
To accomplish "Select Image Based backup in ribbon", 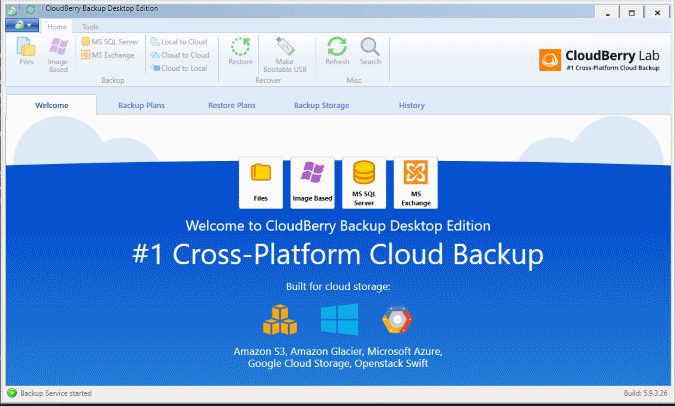I will pyautogui.click(x=58, y=55).
